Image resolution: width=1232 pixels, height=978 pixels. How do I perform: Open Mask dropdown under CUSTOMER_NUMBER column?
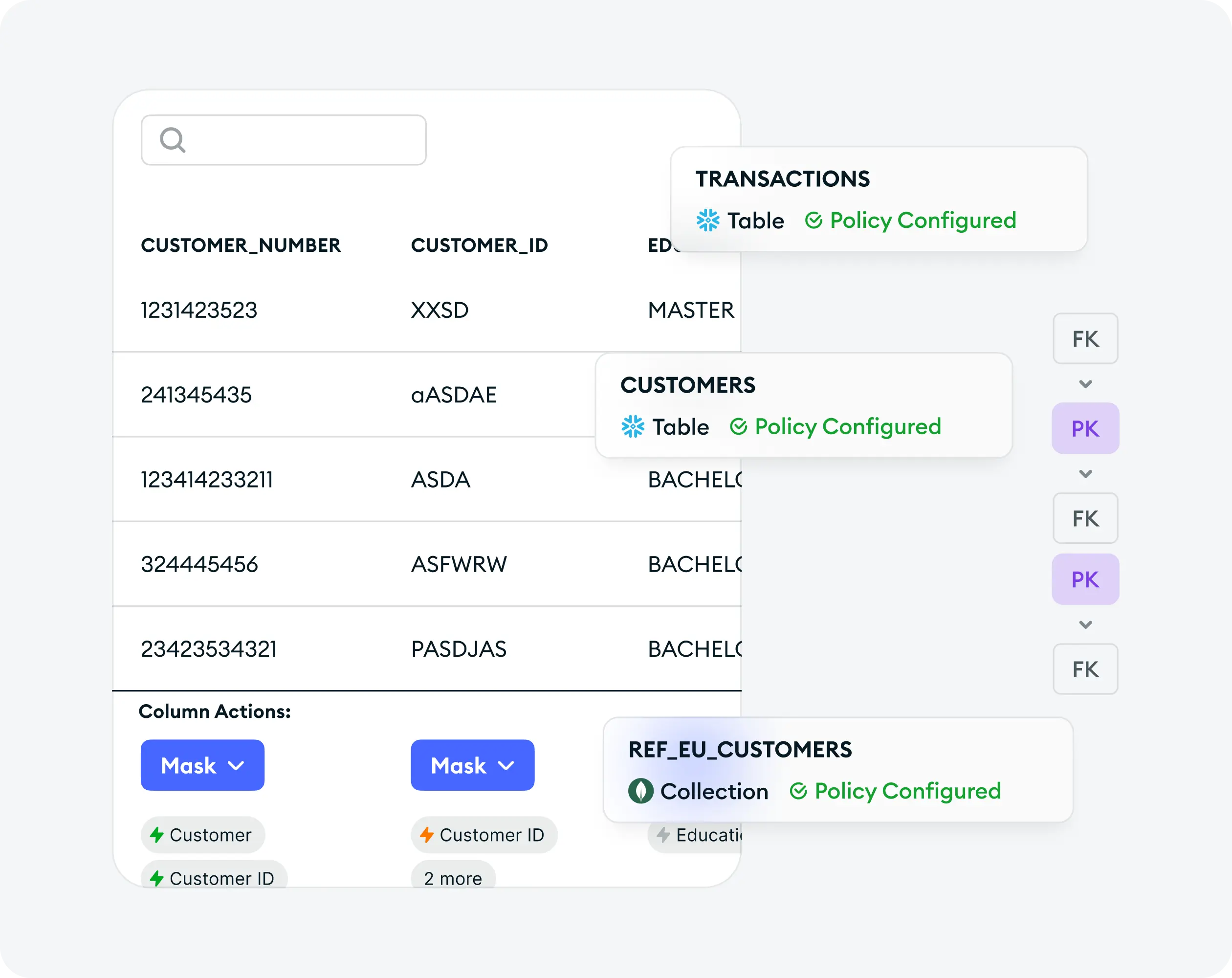coord(202,765)
